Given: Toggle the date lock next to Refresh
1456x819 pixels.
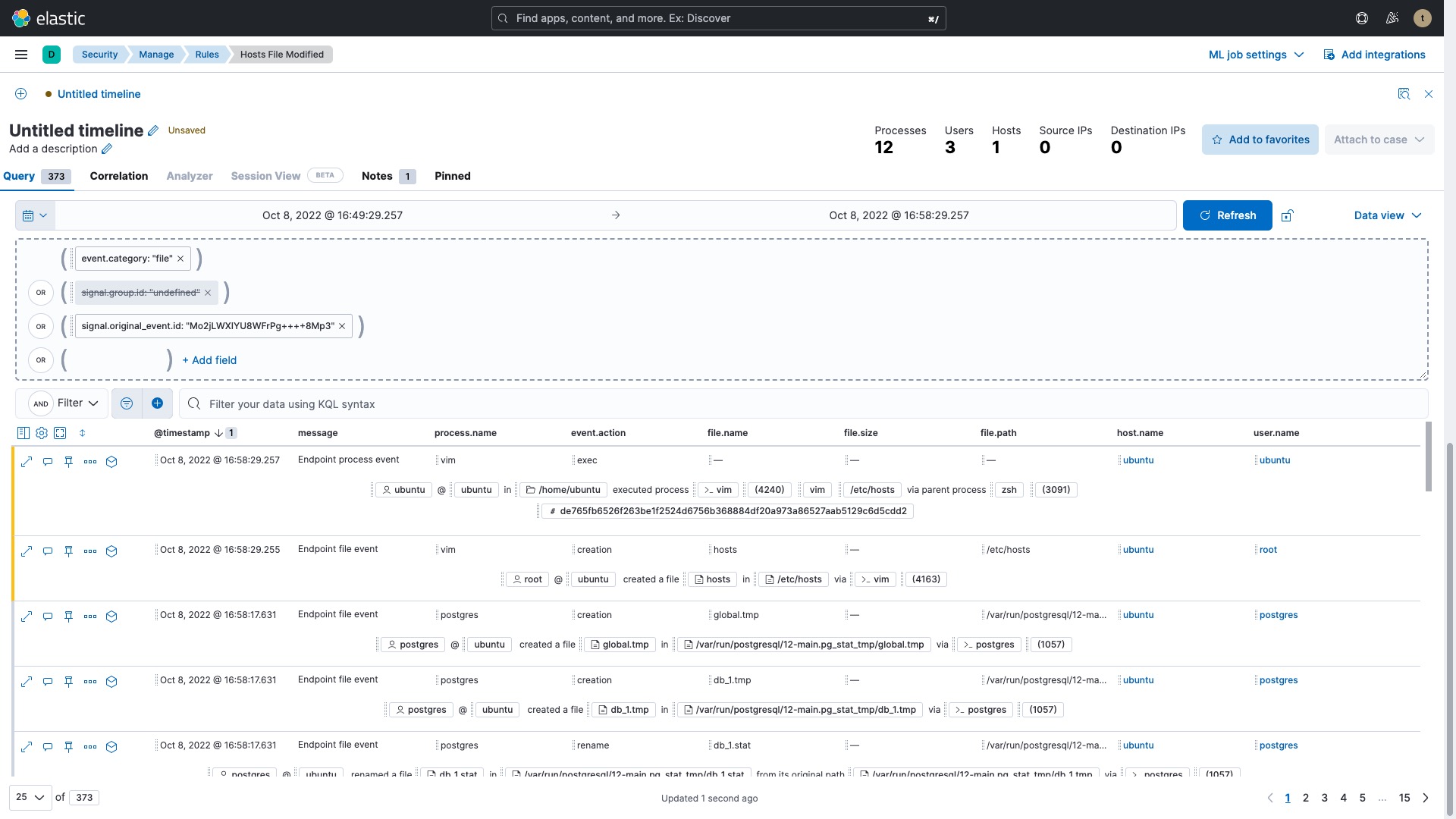Looking at the screenshot, I should coord(1287,215).
